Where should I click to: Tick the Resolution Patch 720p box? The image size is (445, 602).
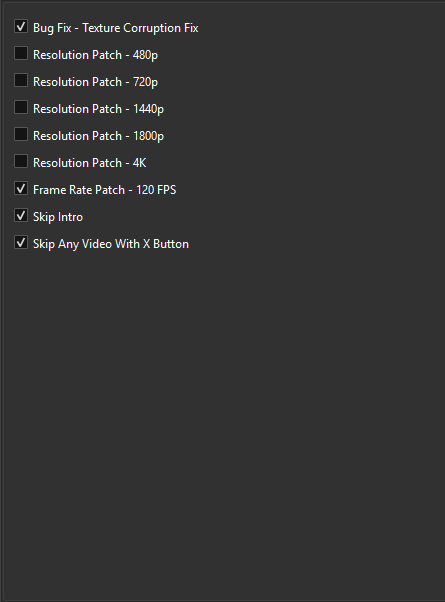(x=21, y=81)
